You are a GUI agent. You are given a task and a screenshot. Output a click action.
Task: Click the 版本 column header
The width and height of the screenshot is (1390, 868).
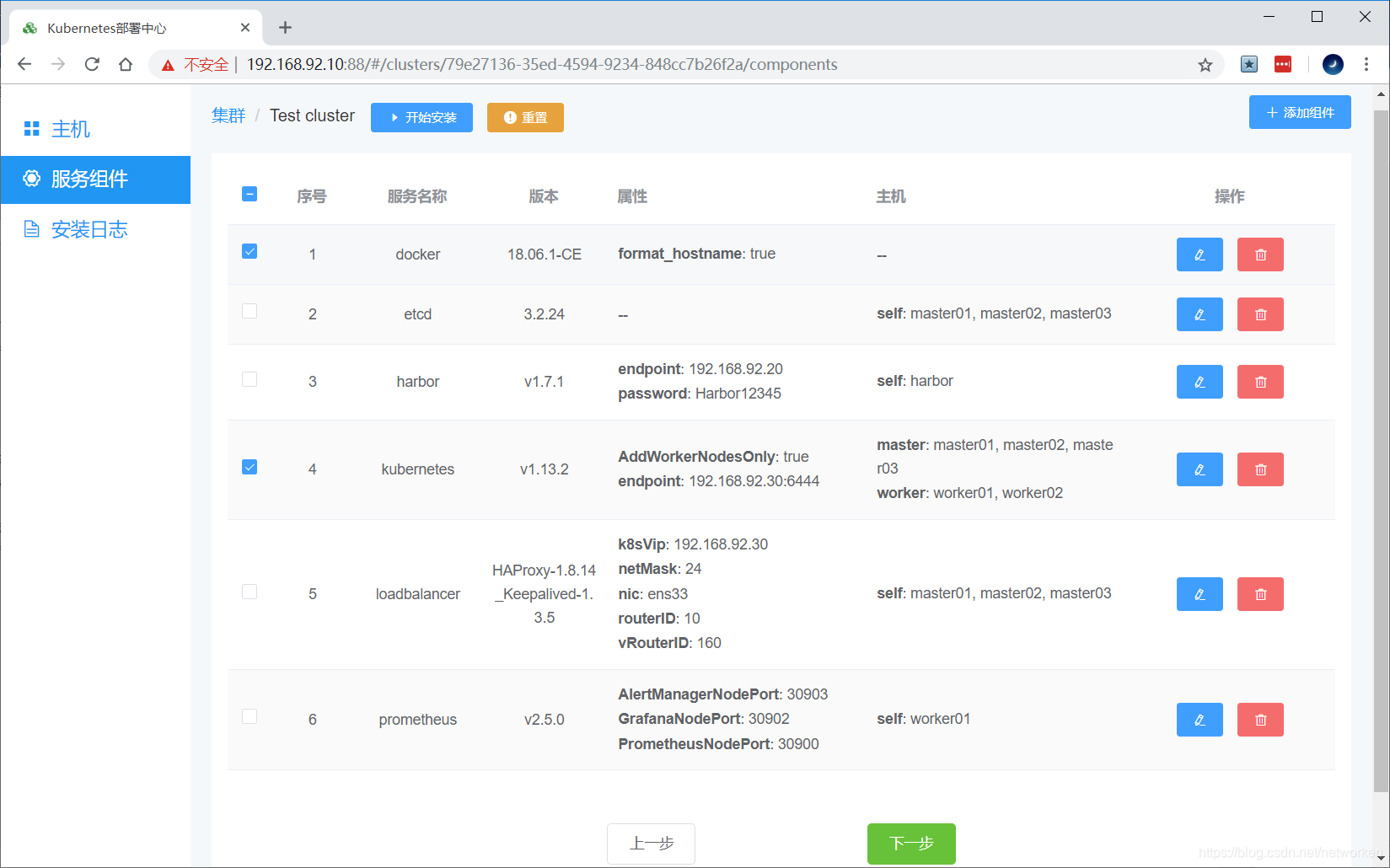[544, 196]
